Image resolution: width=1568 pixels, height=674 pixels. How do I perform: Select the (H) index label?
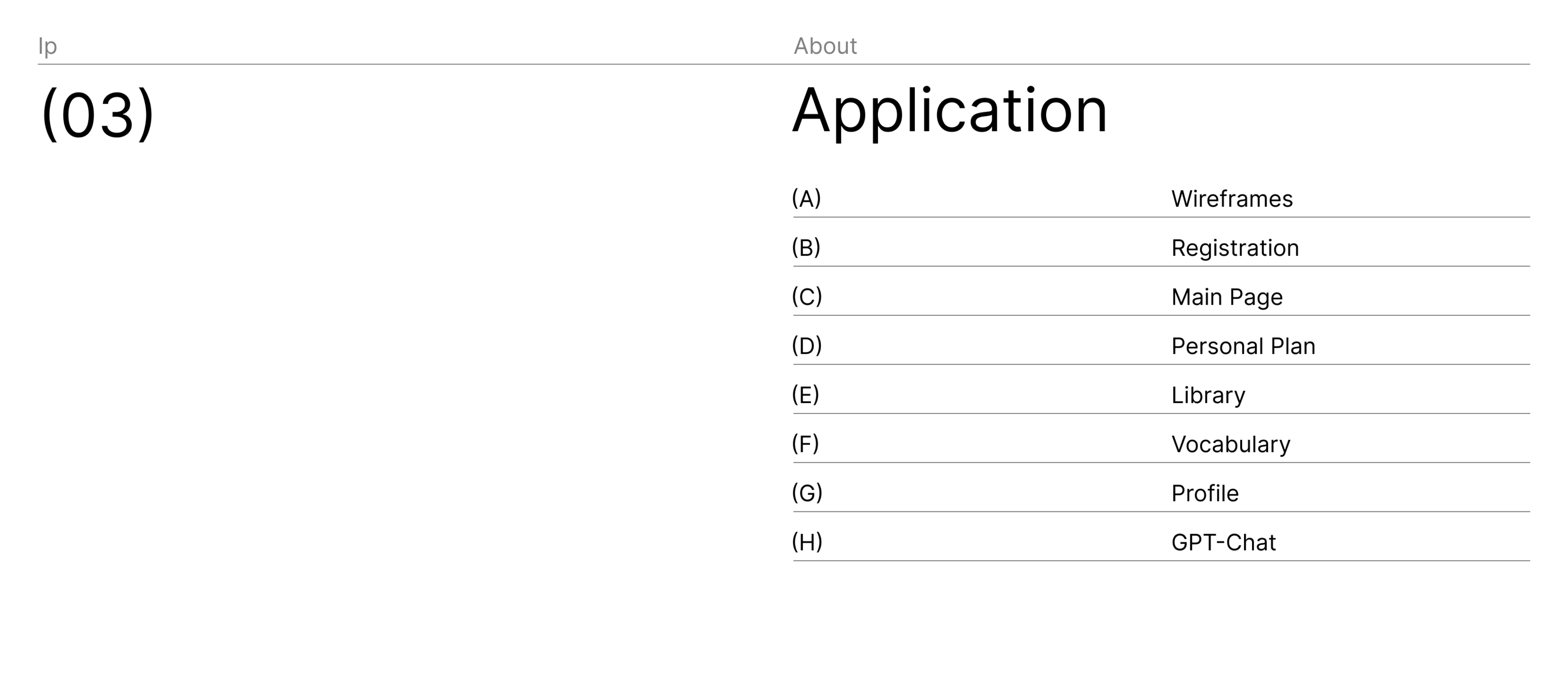[807, 542]
